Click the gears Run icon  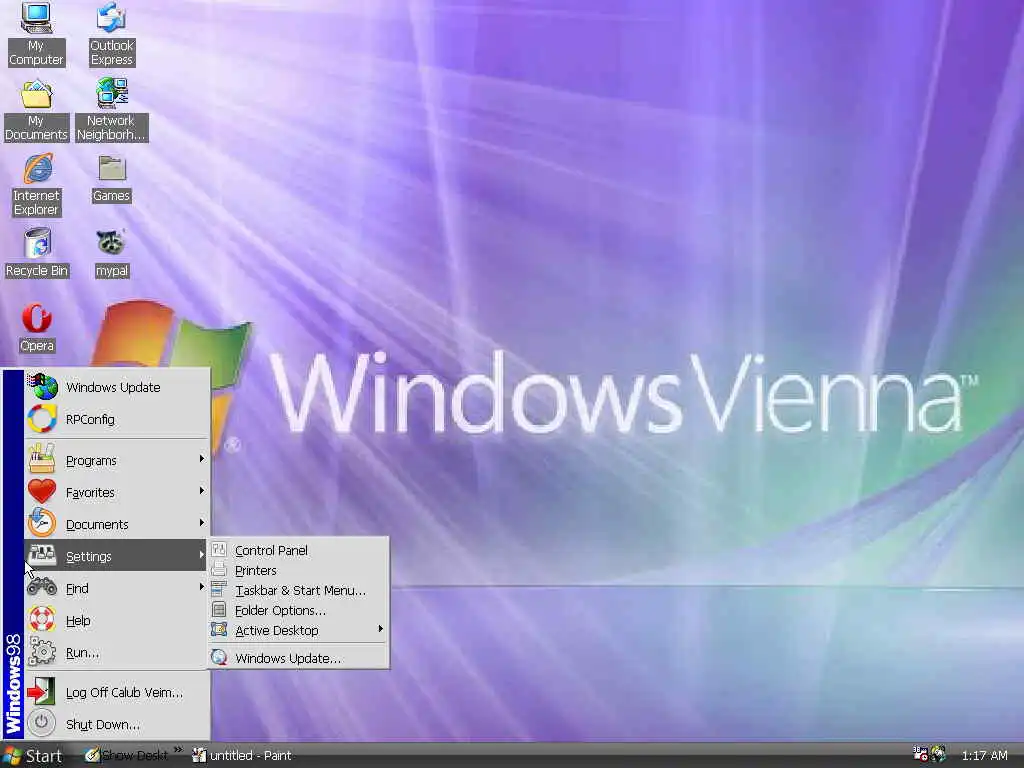click(42, 652)
